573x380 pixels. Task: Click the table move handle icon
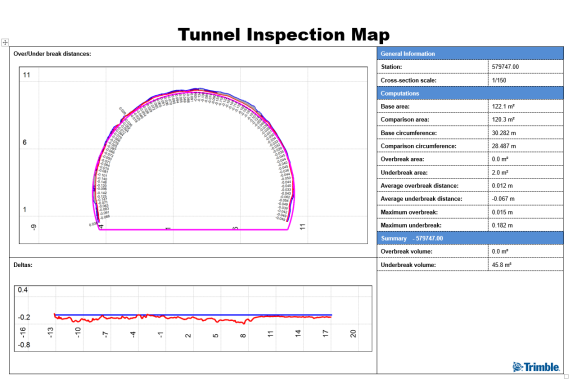[5, 42]
